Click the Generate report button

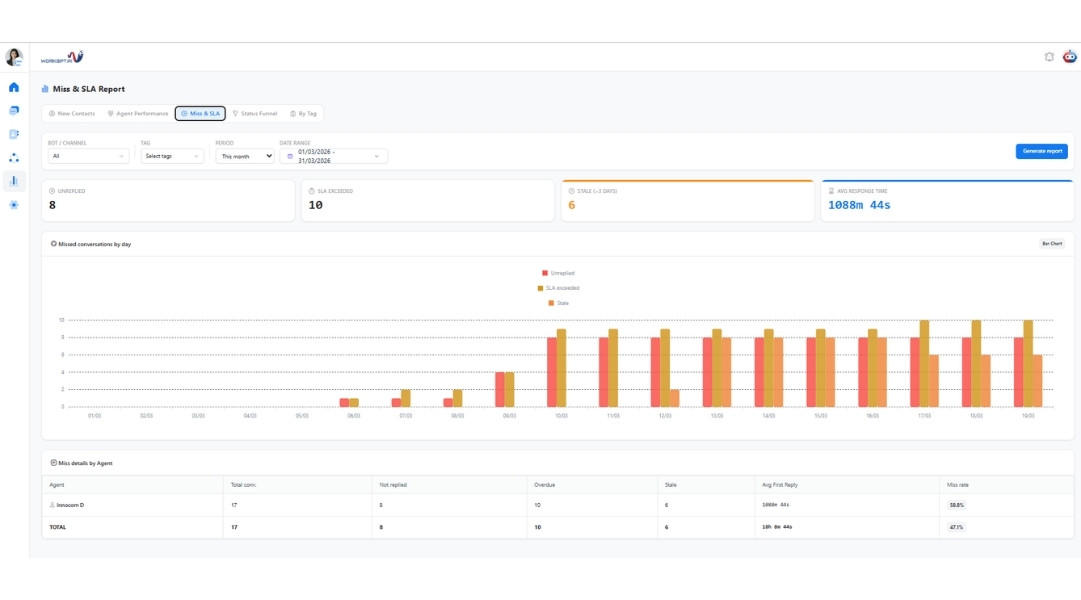coord(1042,151)
